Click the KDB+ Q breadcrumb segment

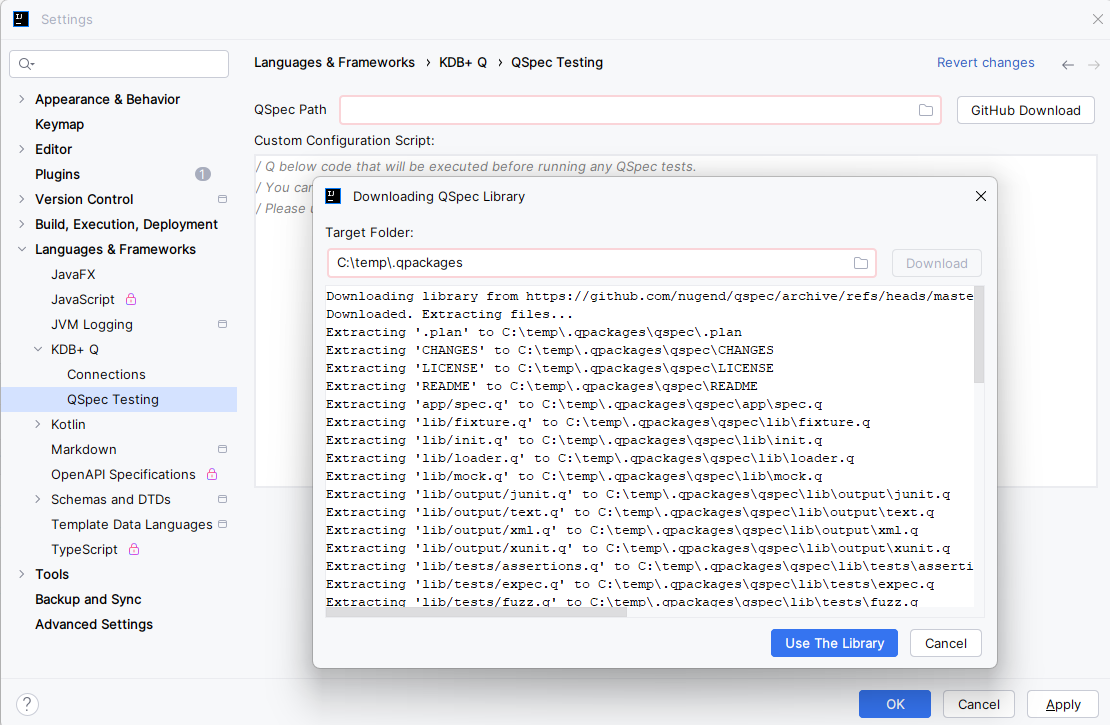pyautogui.click(x=463, y=62)
